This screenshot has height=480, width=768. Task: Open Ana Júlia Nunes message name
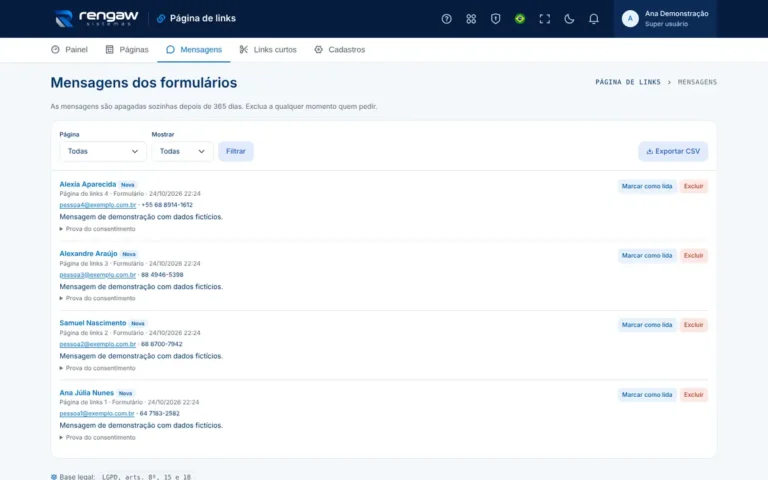(86, 393)
